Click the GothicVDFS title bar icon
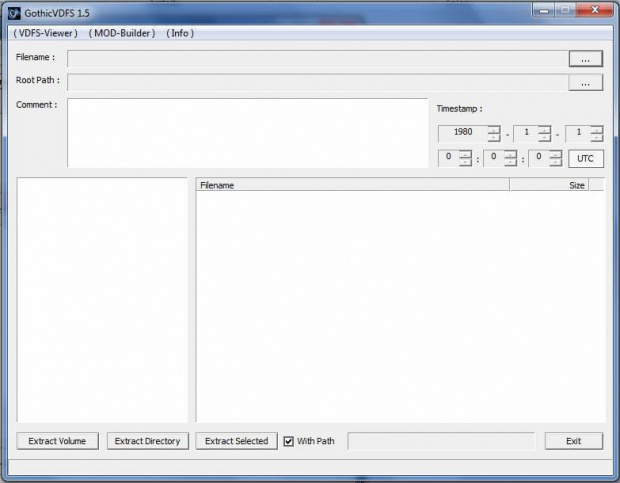620x483 pixels. click(x=14, y=13)
